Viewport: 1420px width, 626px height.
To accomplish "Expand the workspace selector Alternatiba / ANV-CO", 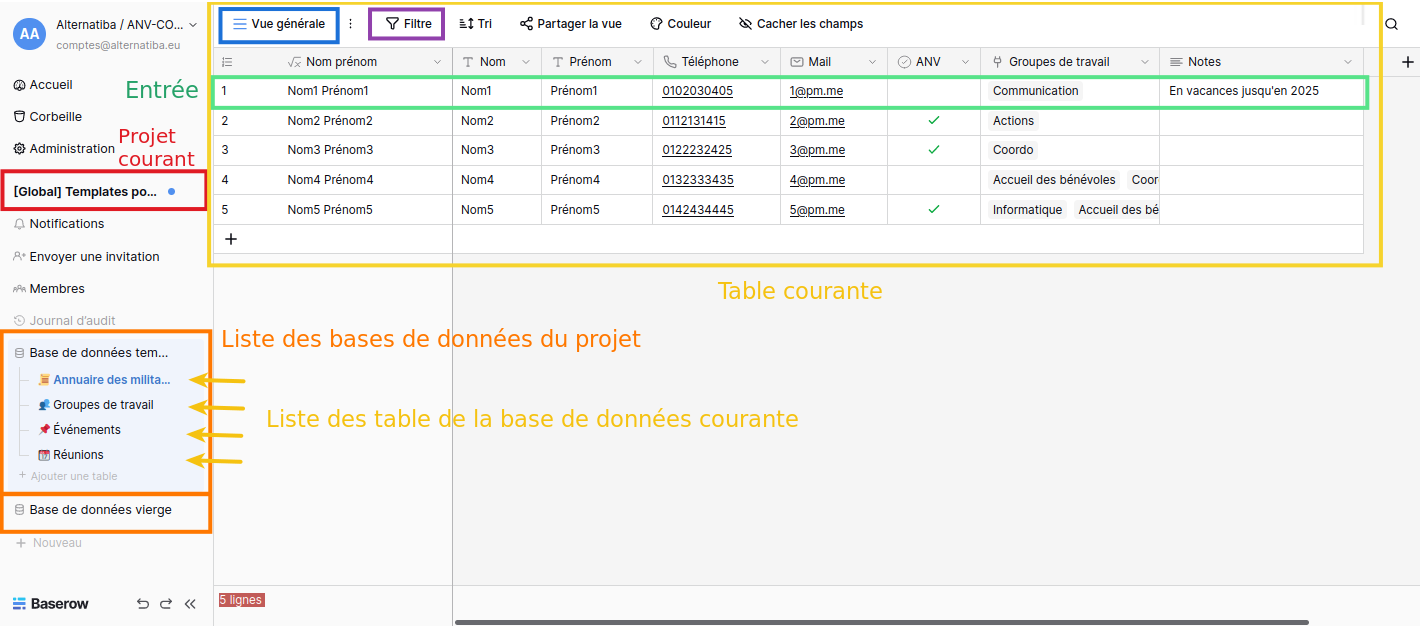I will pos(120,24).
